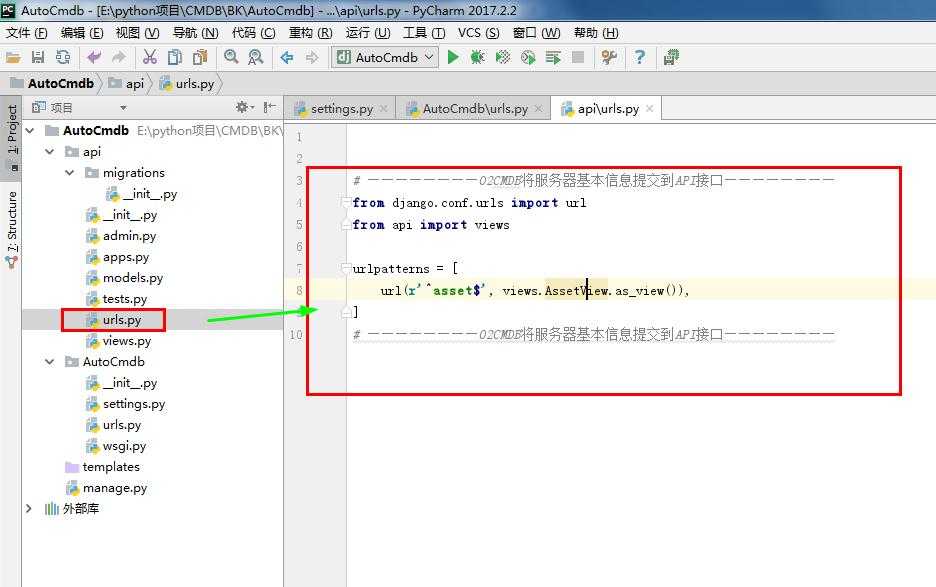Viewport: 936px width, 587px height.
Task: Close the settings.py tab
Action: pos(384,109)
